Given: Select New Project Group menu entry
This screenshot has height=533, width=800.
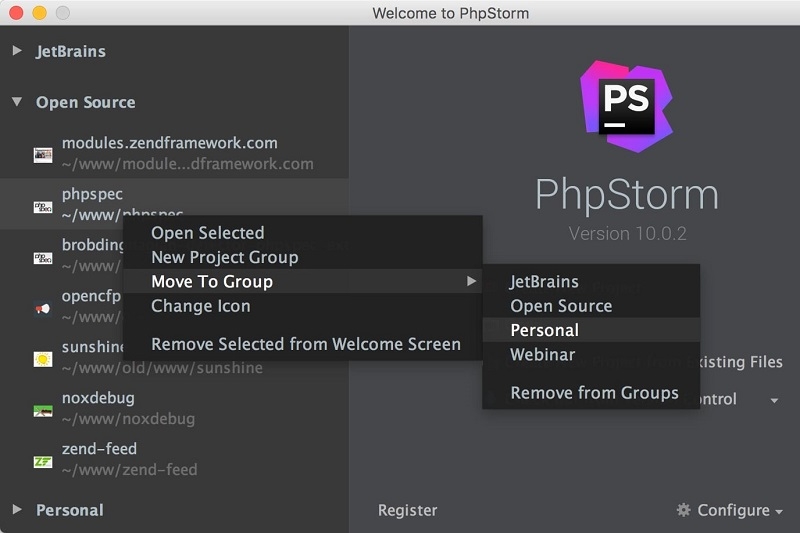Looking at the screenshot, I should (x=225, y=257).
